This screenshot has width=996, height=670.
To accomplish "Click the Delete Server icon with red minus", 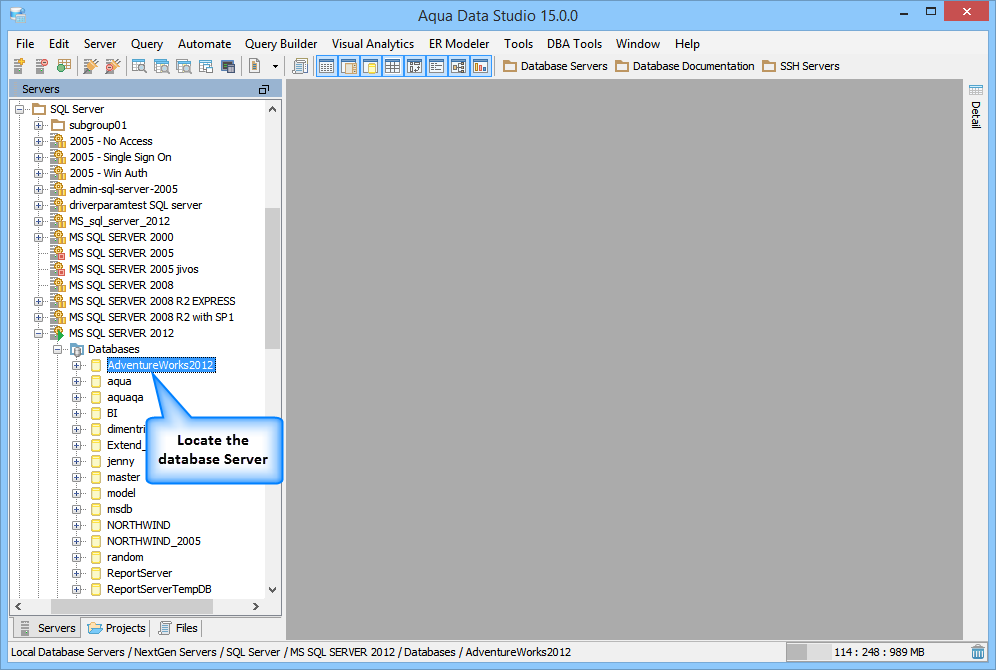I will [x=41, y=65].
